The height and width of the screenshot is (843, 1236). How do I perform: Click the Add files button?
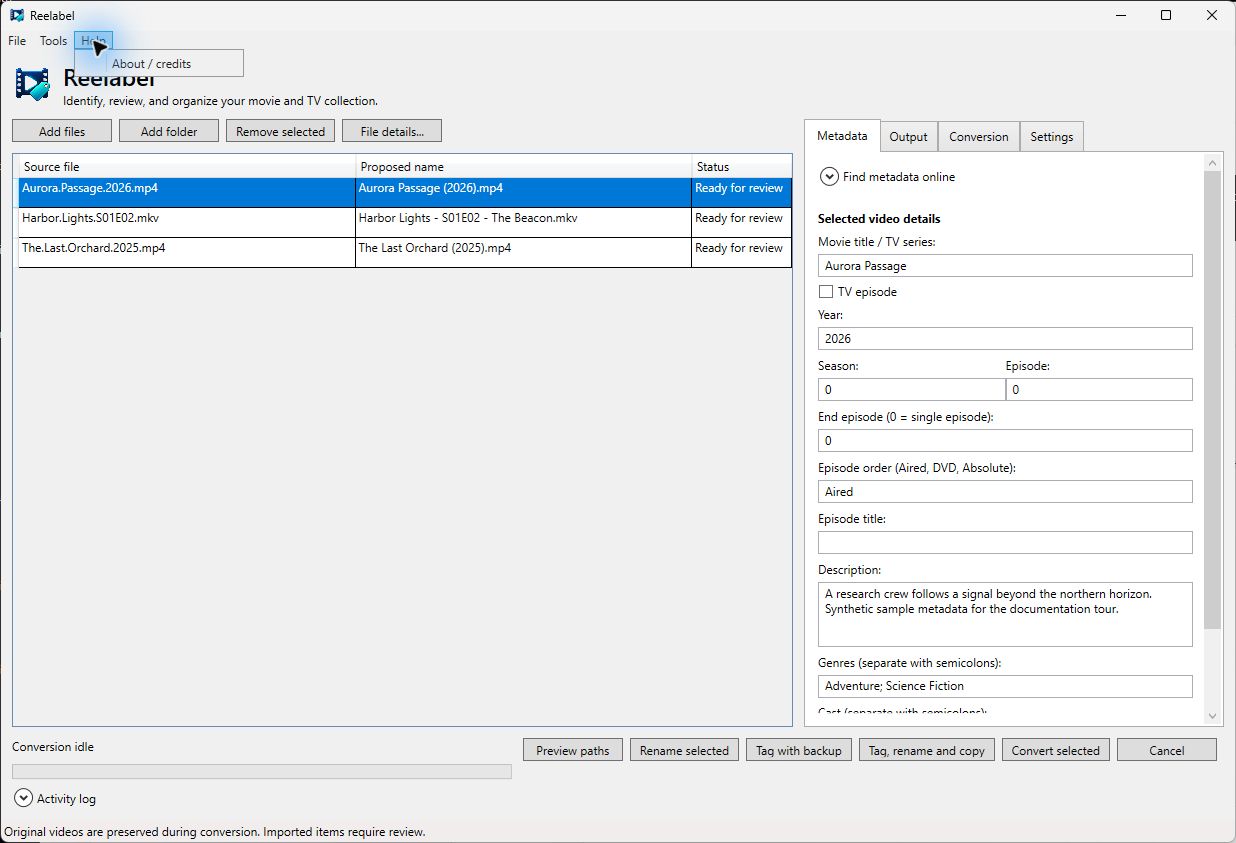pos(62,131)
